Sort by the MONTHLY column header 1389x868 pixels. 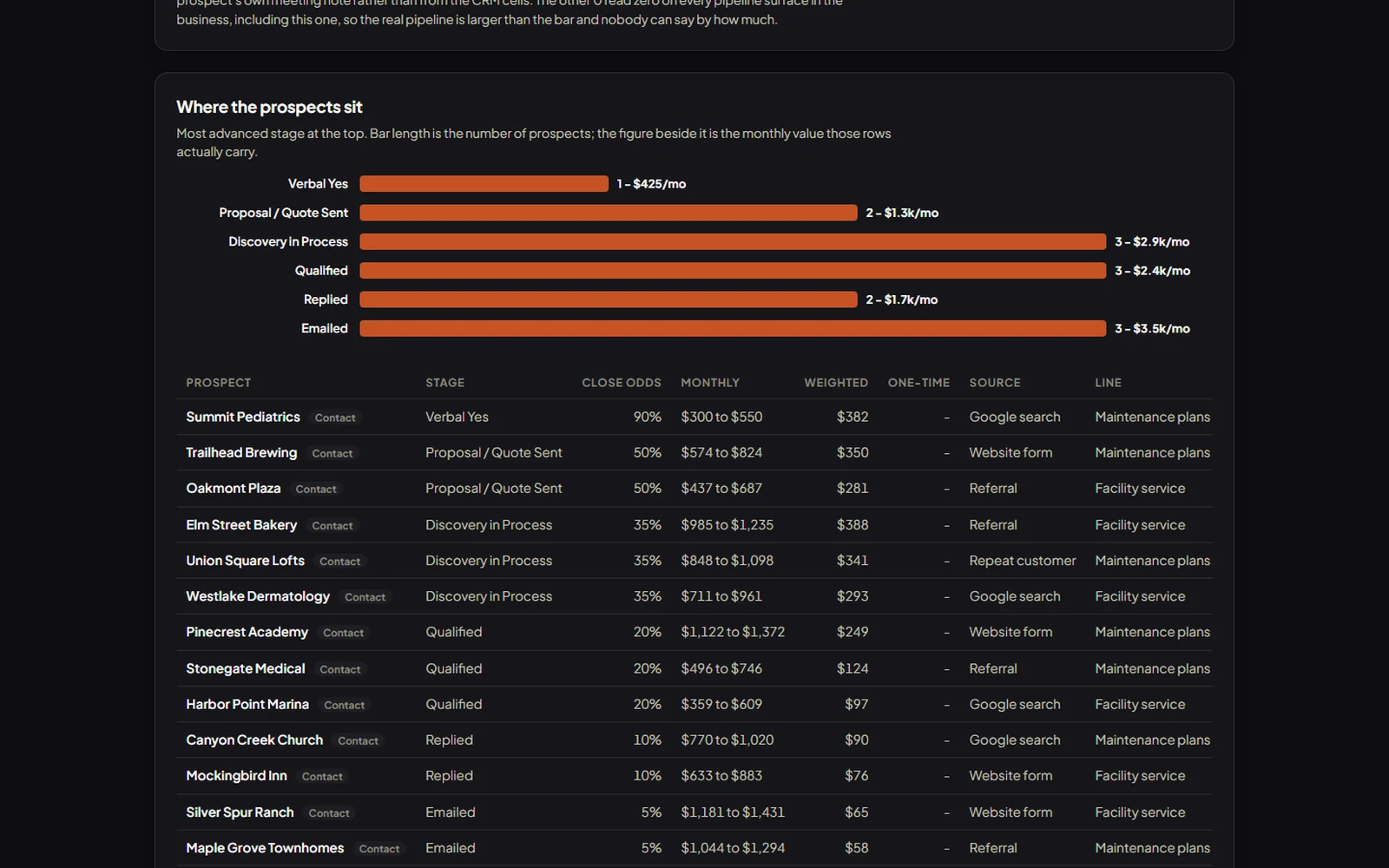710,383
